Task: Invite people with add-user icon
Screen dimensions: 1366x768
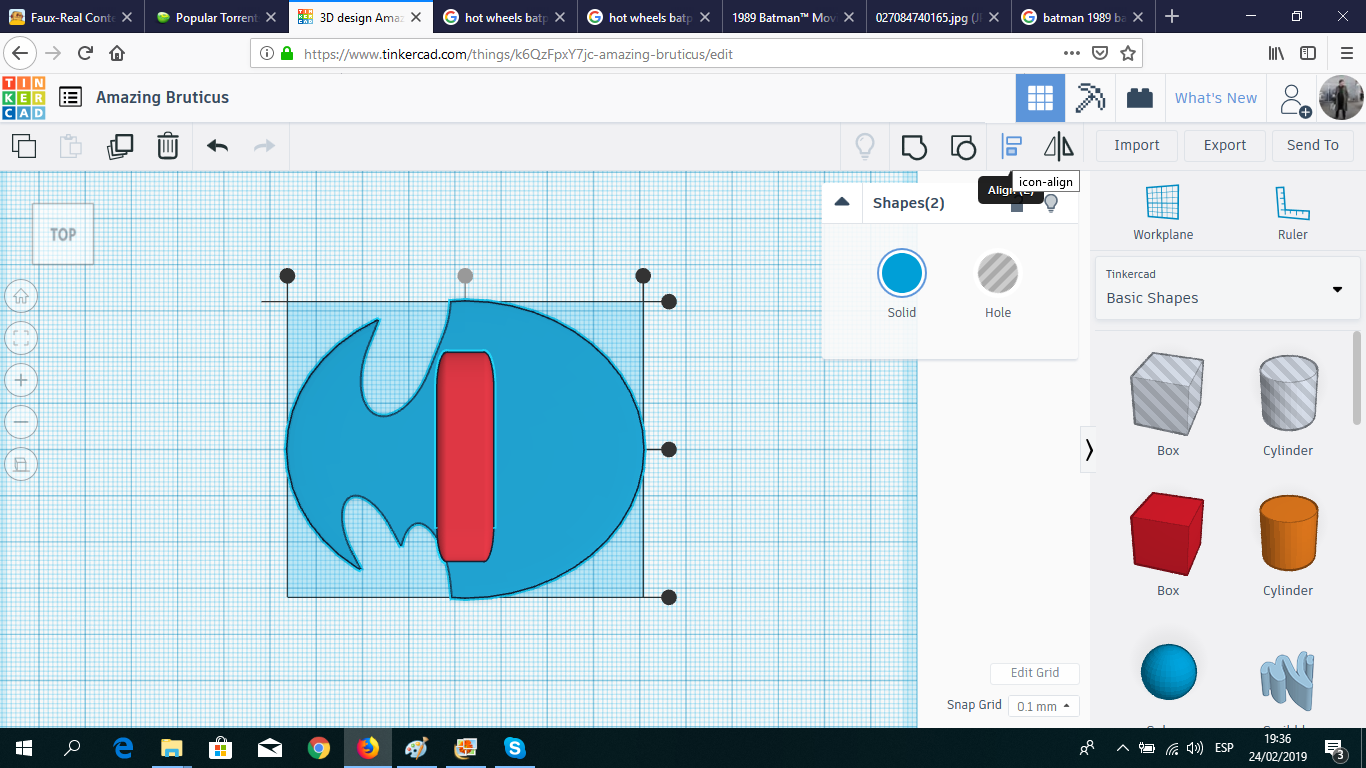Action: (x=1295, y=99)
